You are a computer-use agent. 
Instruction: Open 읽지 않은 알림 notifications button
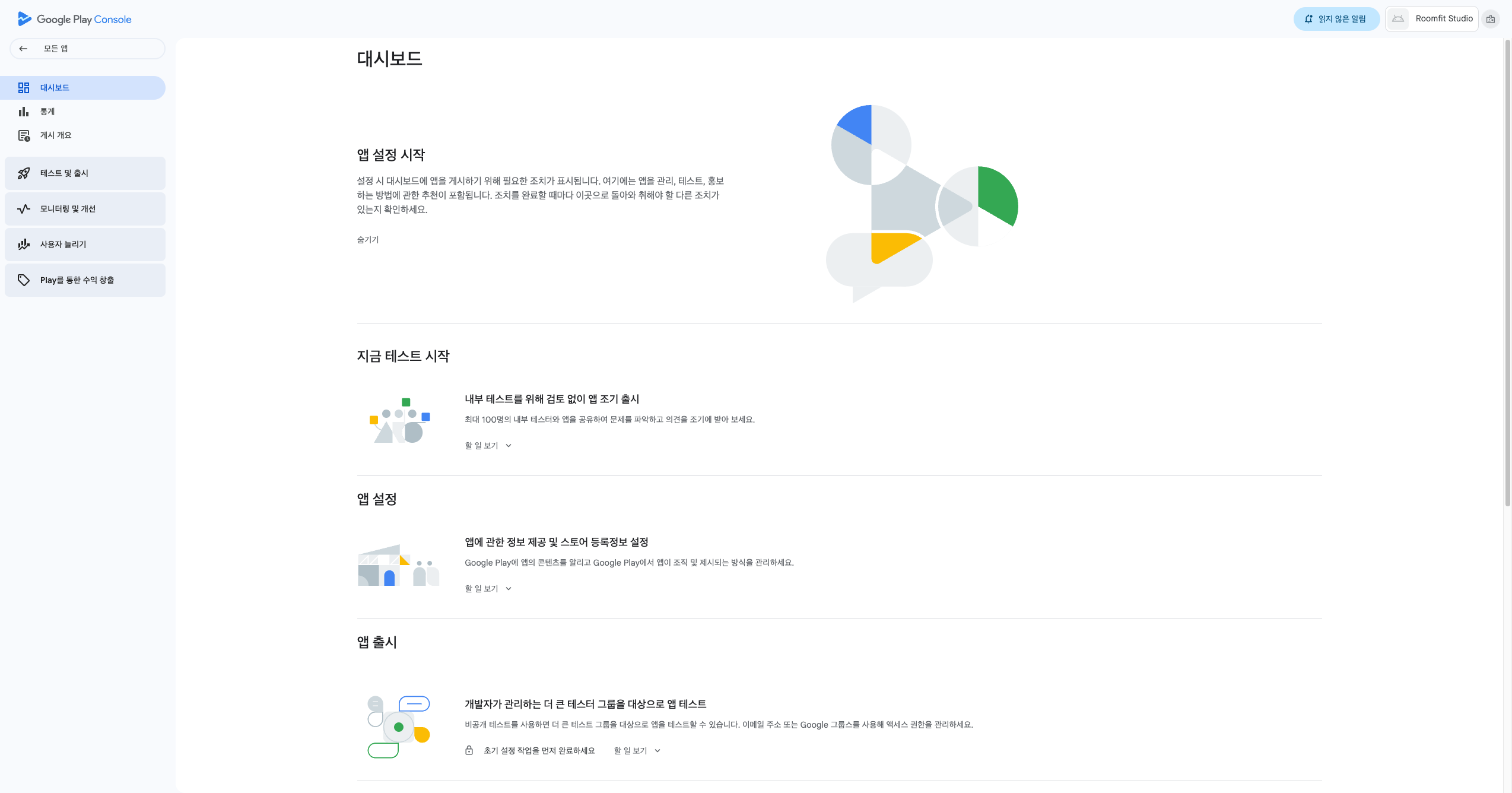(x=1336, y=19)
